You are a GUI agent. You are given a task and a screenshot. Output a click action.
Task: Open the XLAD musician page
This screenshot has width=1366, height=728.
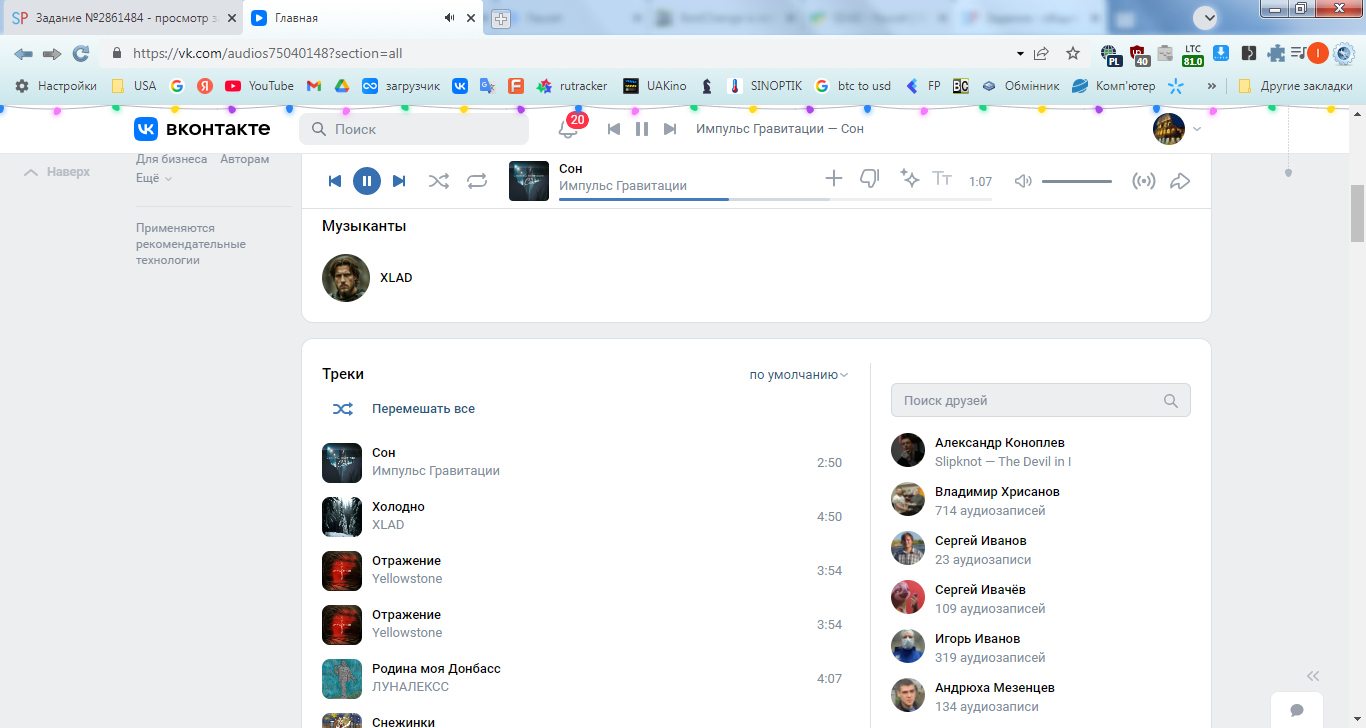(x=396, y=278)
